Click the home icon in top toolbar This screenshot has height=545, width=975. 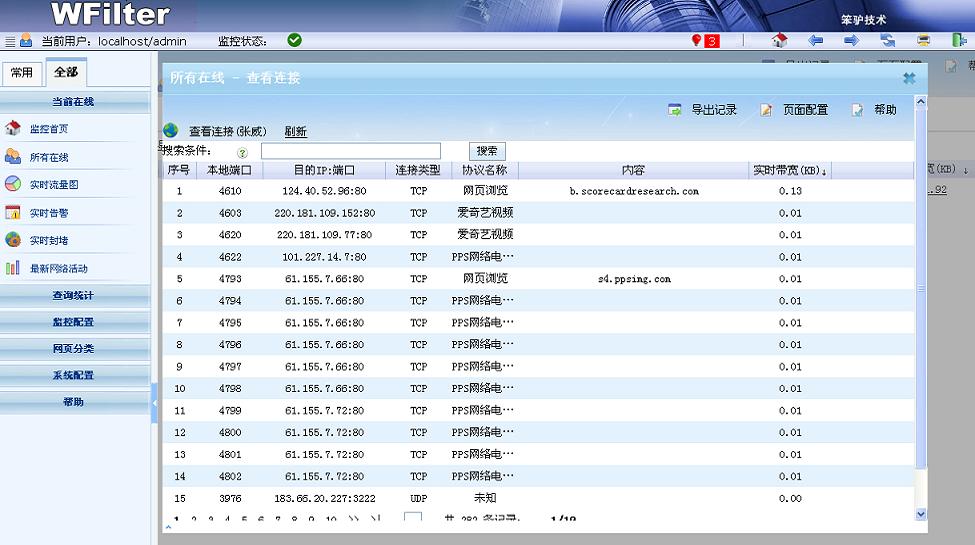[x=780, y=41]
